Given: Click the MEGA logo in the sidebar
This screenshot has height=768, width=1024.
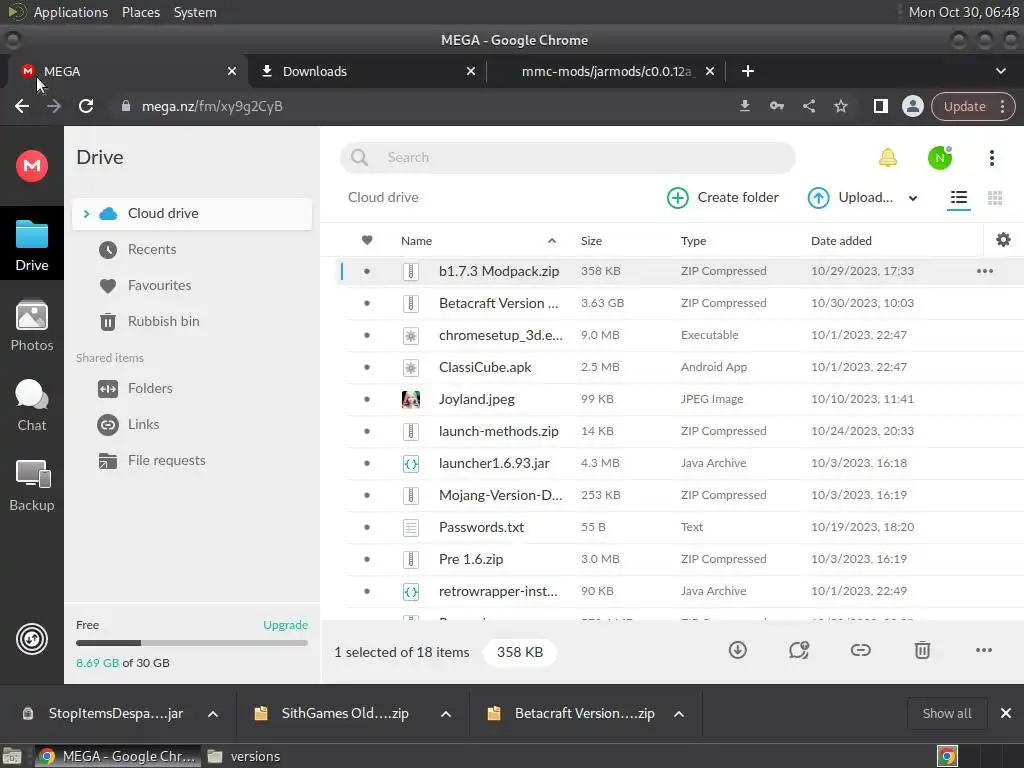Looking at the screenshot, I should [31, 165].
